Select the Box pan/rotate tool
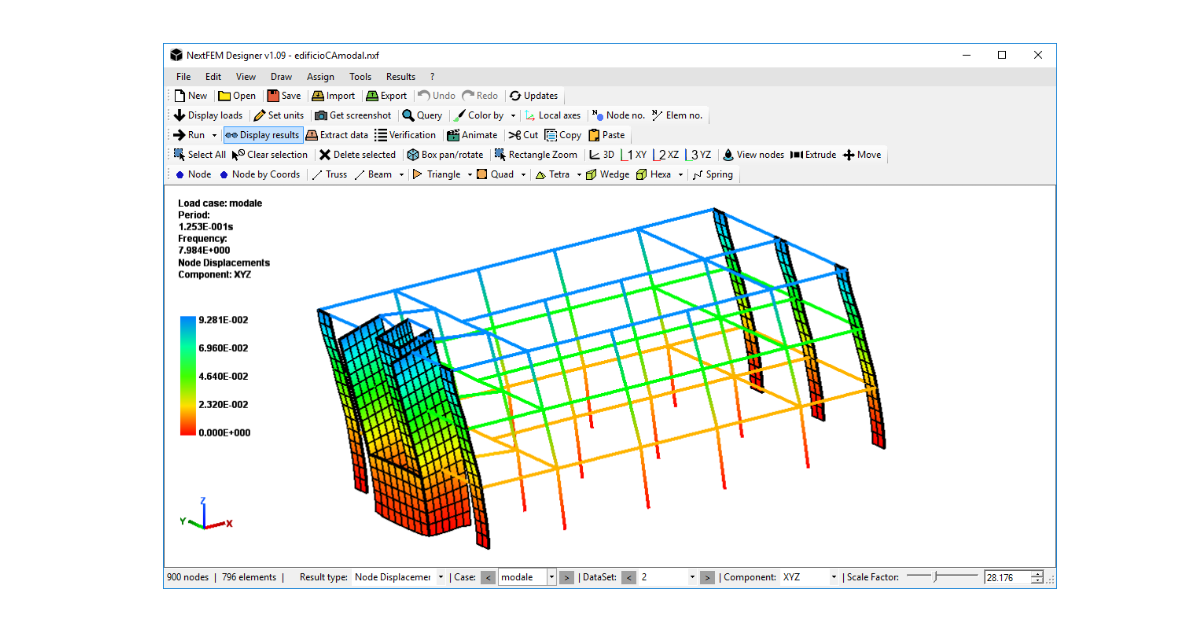The height and width of the screenshot is (630, 1200). (445, 154)
